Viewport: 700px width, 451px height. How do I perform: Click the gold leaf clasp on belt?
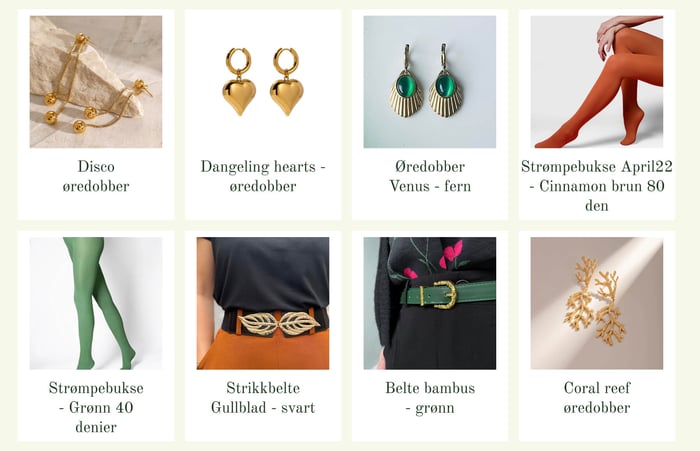[x=279, y=323]
